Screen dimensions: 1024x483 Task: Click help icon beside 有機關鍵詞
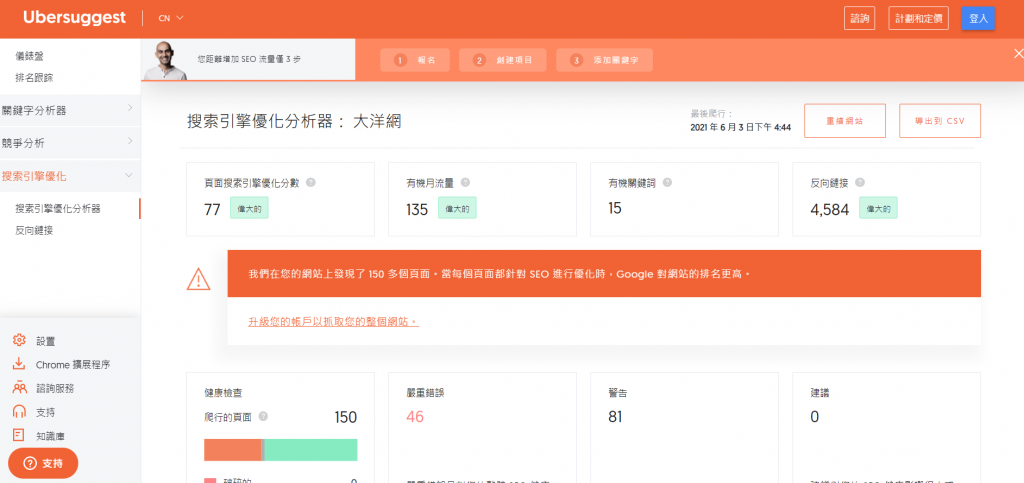[x=667, y=183]
